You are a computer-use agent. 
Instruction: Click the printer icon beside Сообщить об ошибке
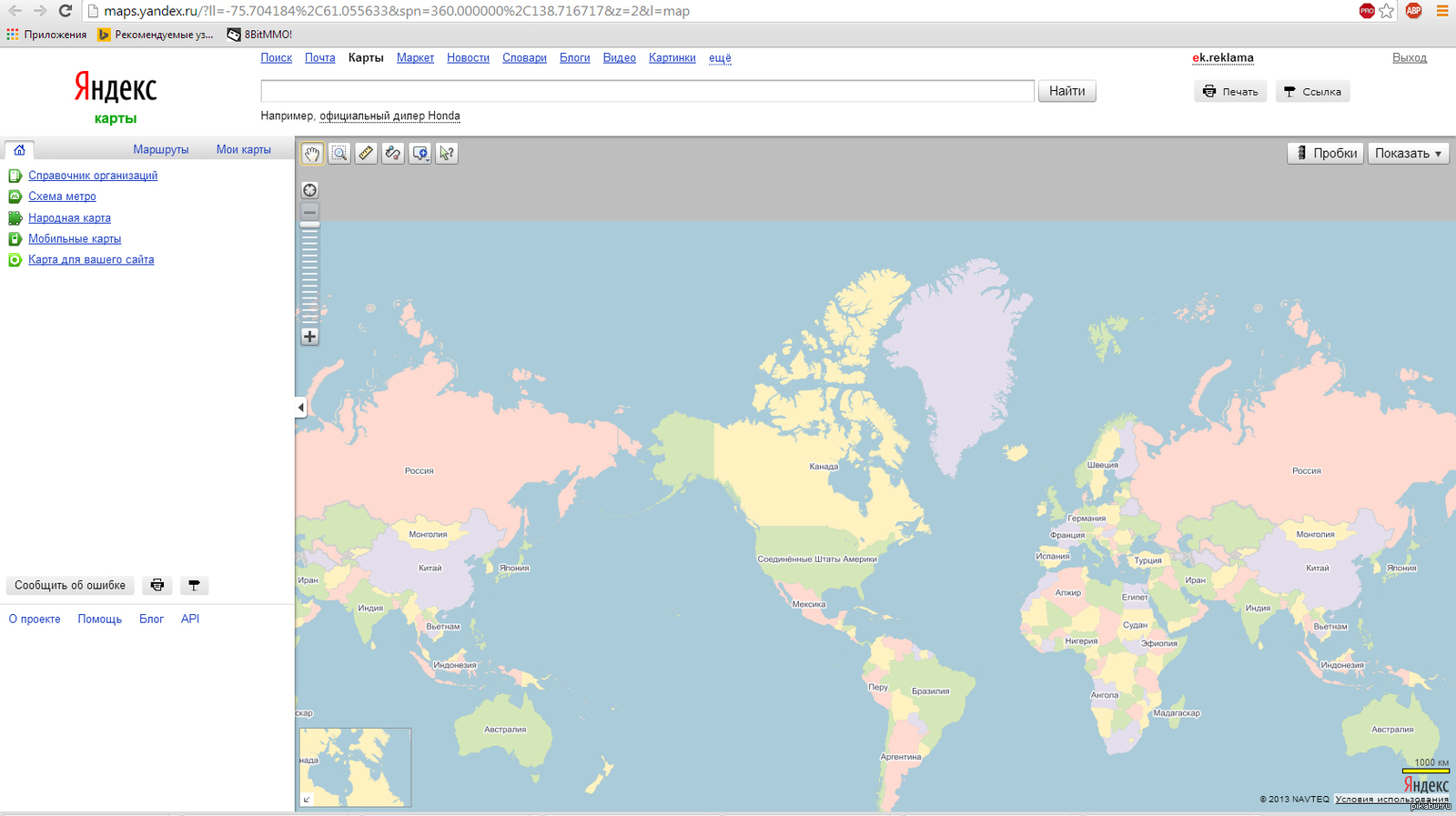click(157, 586)
